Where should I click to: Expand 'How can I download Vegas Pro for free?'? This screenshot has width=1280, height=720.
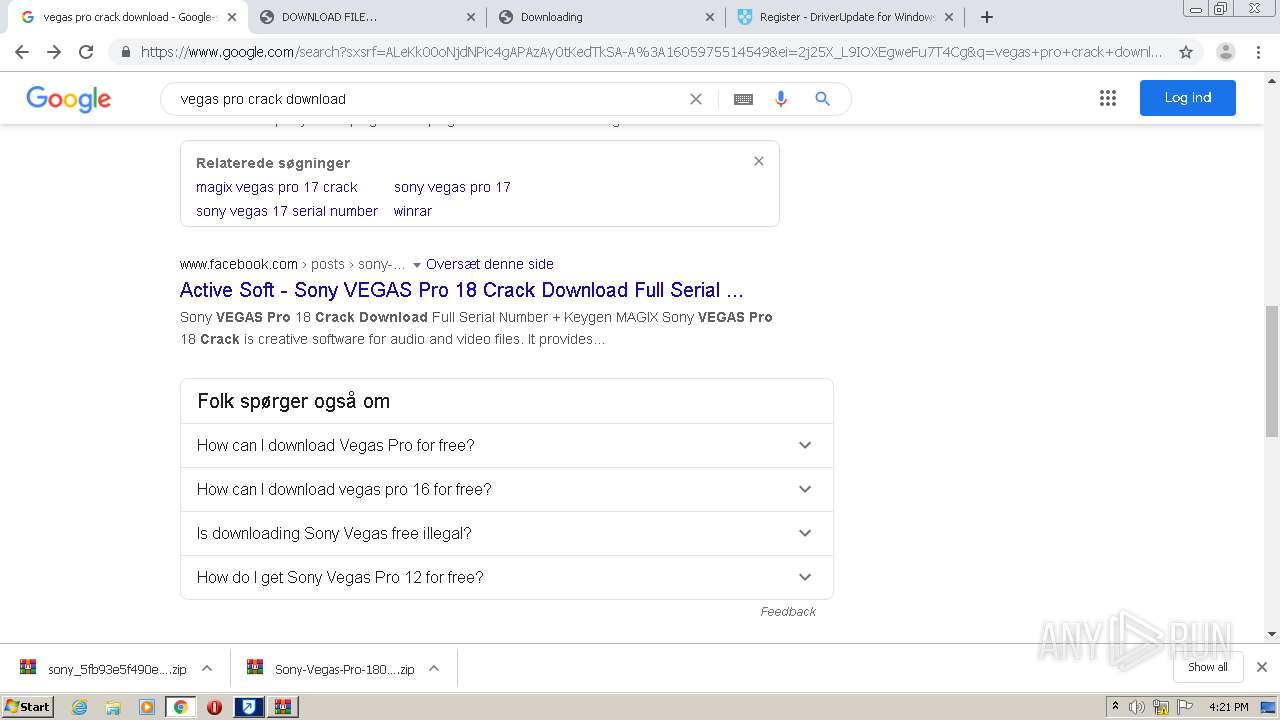pyautogui.click(x=506, y=445)
